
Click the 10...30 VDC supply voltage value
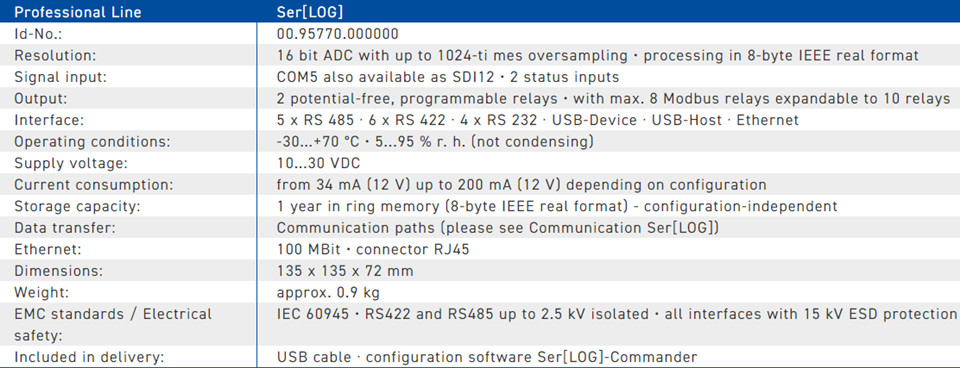click(x=318, y=163)
